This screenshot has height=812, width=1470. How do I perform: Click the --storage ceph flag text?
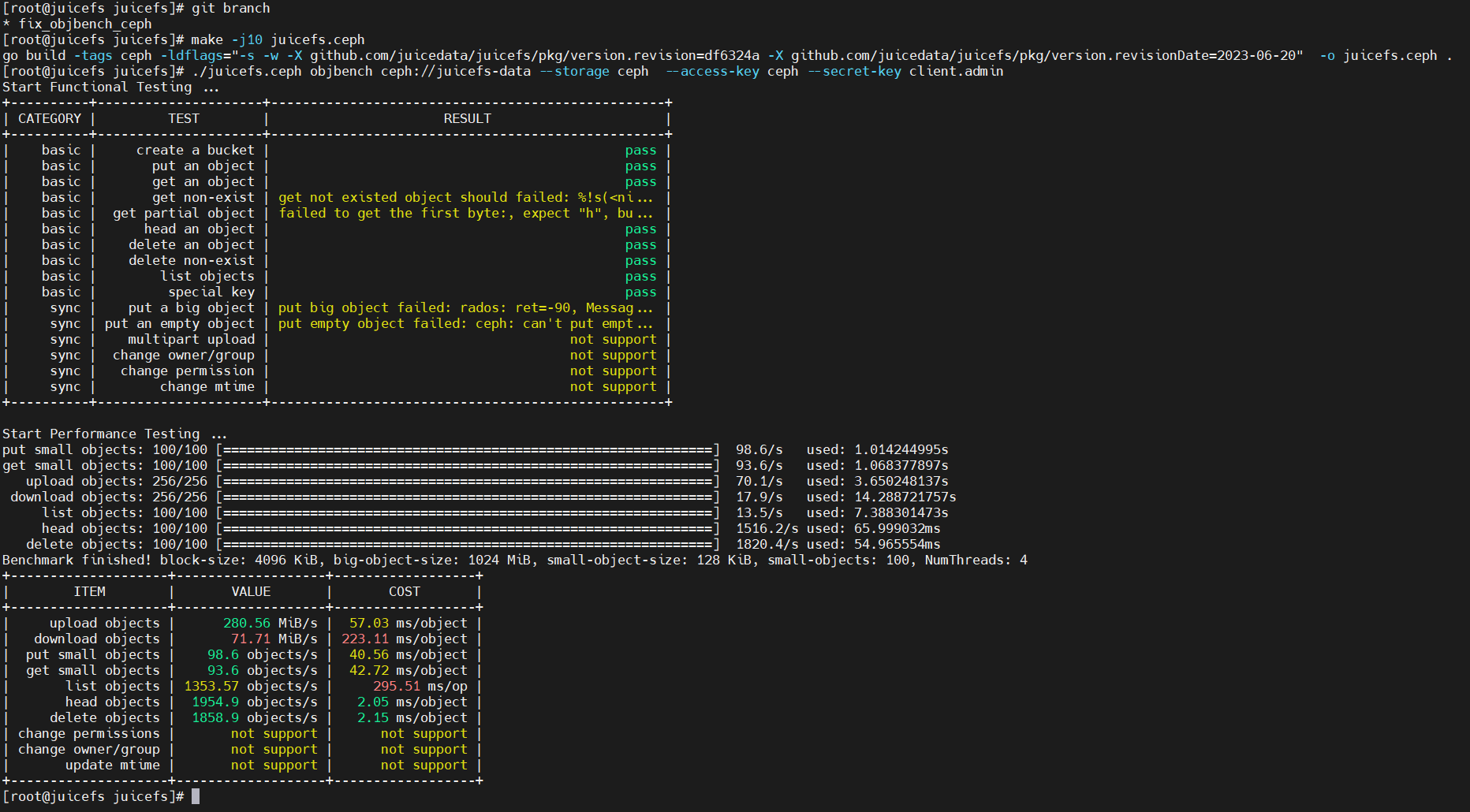(x=595, y=71)
